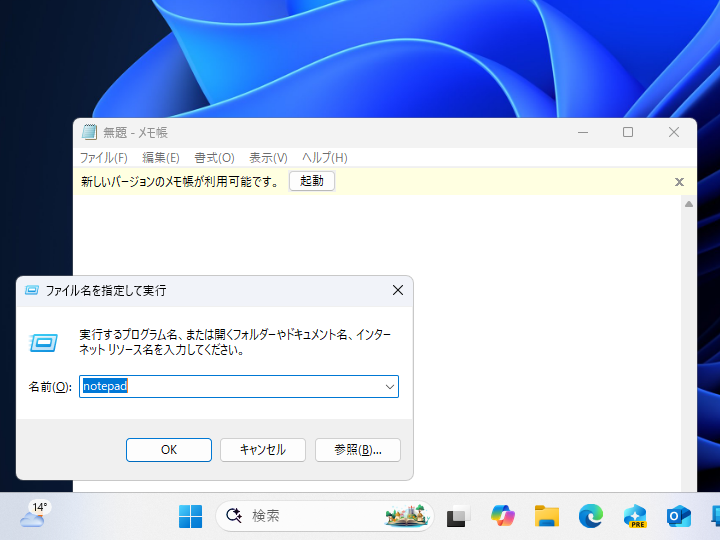This screenshot has width=720, height=540.
Task: Open Task View from the taskbar
Action: point(458,516)
